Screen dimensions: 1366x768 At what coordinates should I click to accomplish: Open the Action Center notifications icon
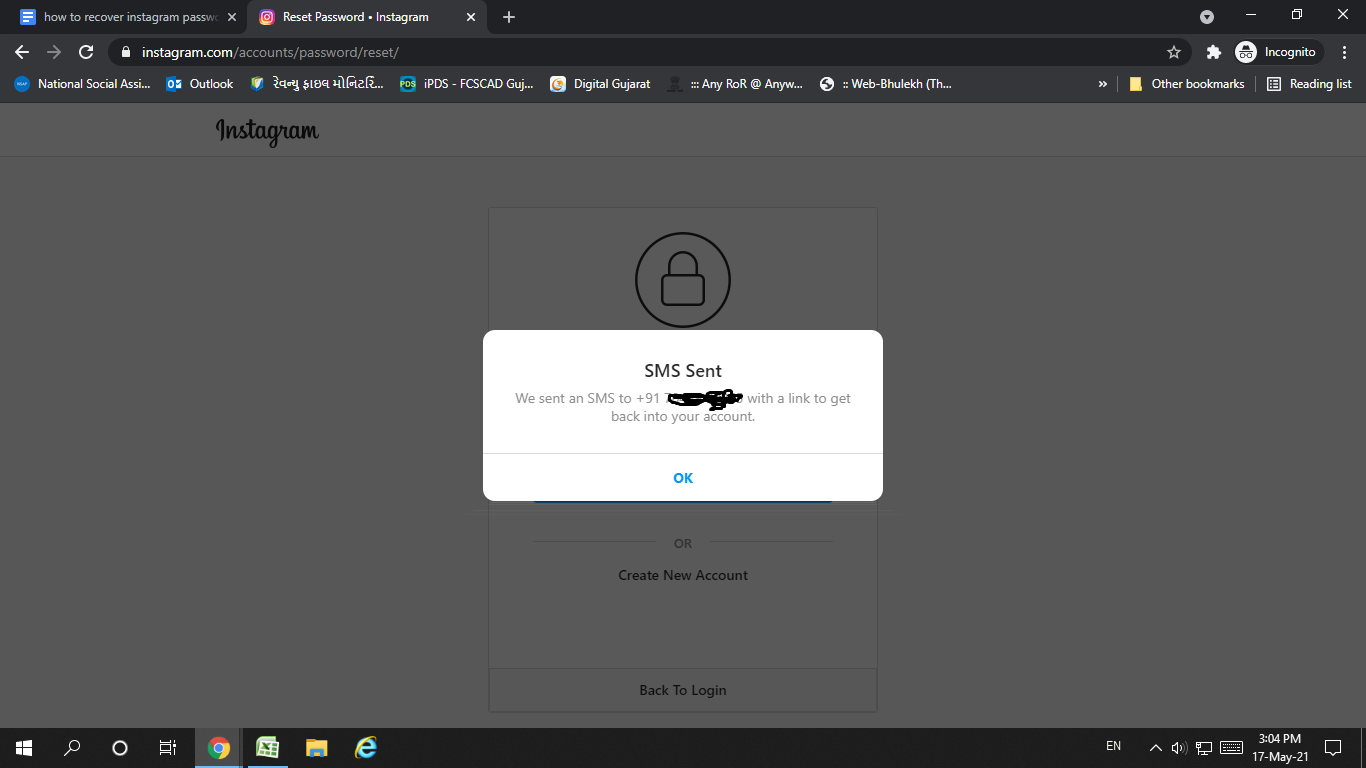pyautogui.click(x=1333, y=748)
